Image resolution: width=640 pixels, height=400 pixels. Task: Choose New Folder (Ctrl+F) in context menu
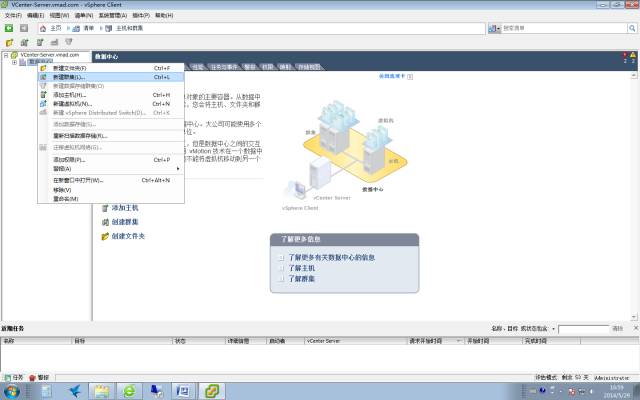pos(111,68)
